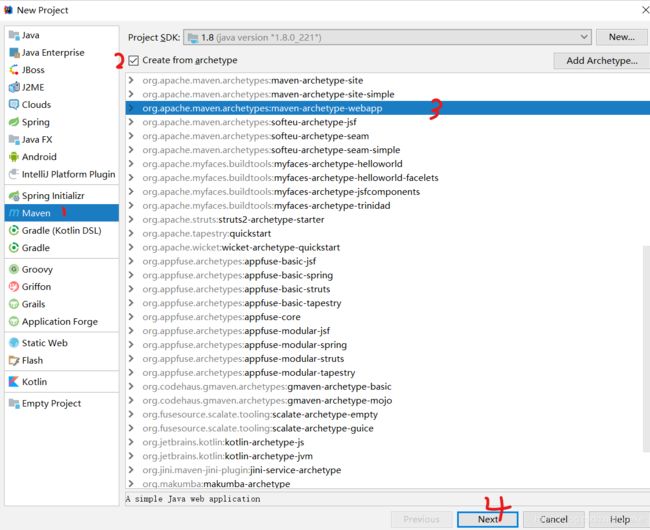Click the Spring leaf icon
This screenshot has width=650, height=530.
pyautogui.click(x=14, y=122)
